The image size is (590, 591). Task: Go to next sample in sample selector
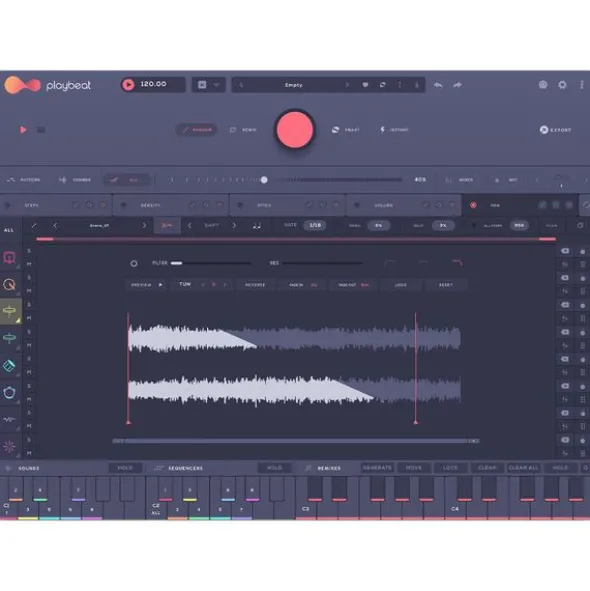tap(144, 225)
